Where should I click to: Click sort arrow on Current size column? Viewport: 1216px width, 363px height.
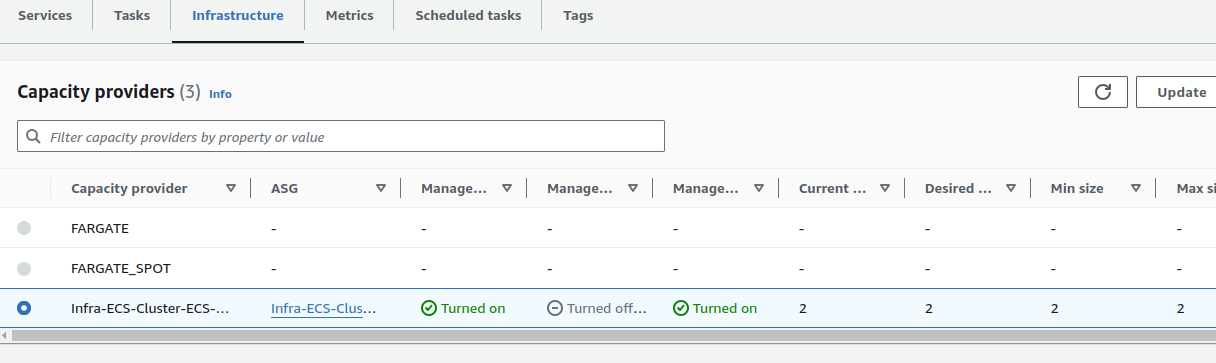(x=885, y=188)
